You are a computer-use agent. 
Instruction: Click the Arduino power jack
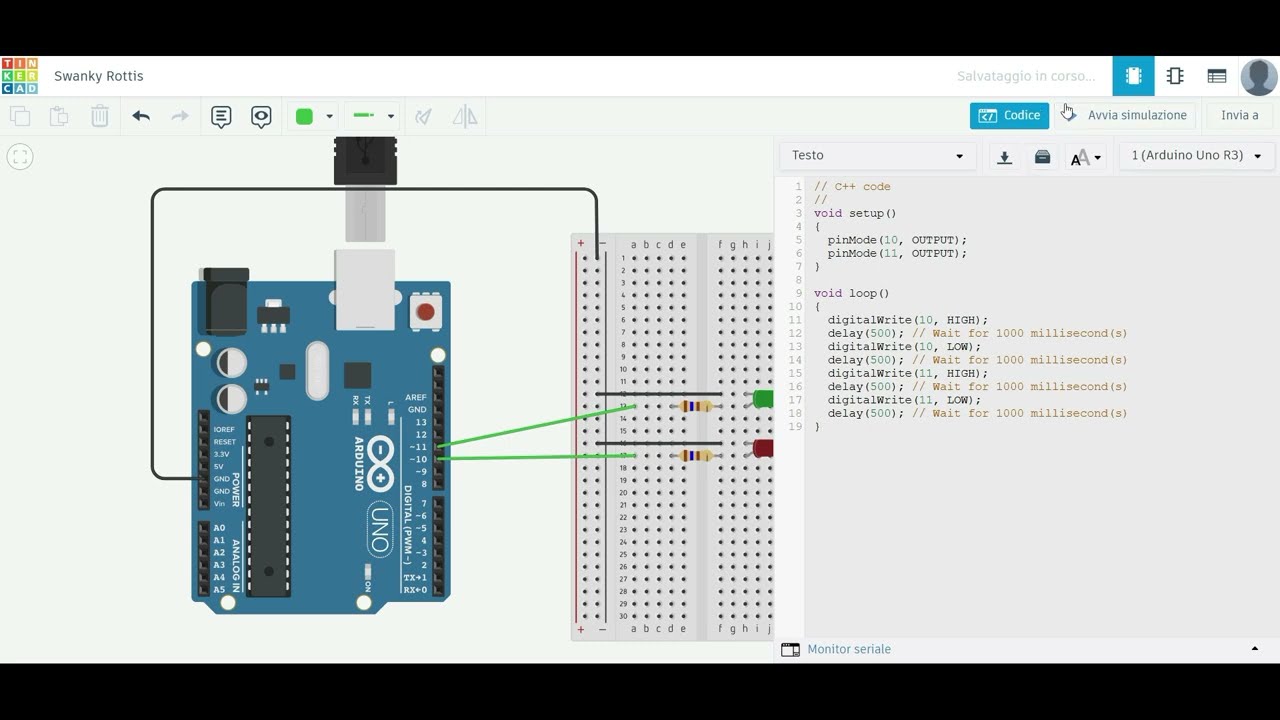pos(224,301)
